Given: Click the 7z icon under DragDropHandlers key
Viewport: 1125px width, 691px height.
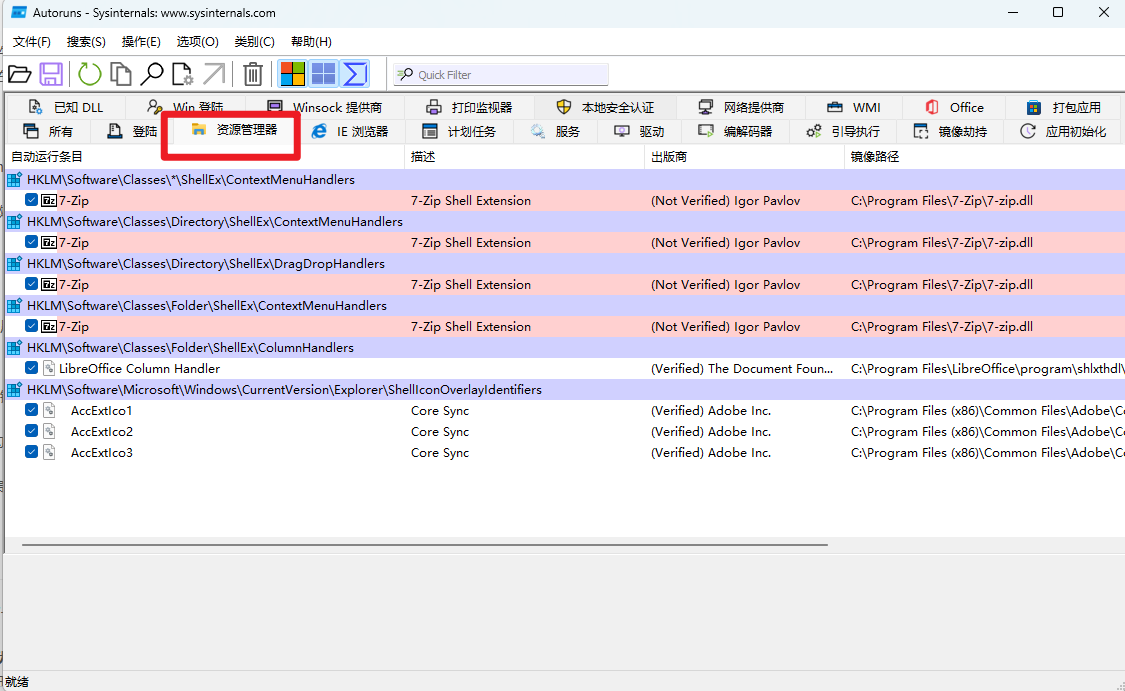Looking at the screenshot, I should tap(49, 284).
